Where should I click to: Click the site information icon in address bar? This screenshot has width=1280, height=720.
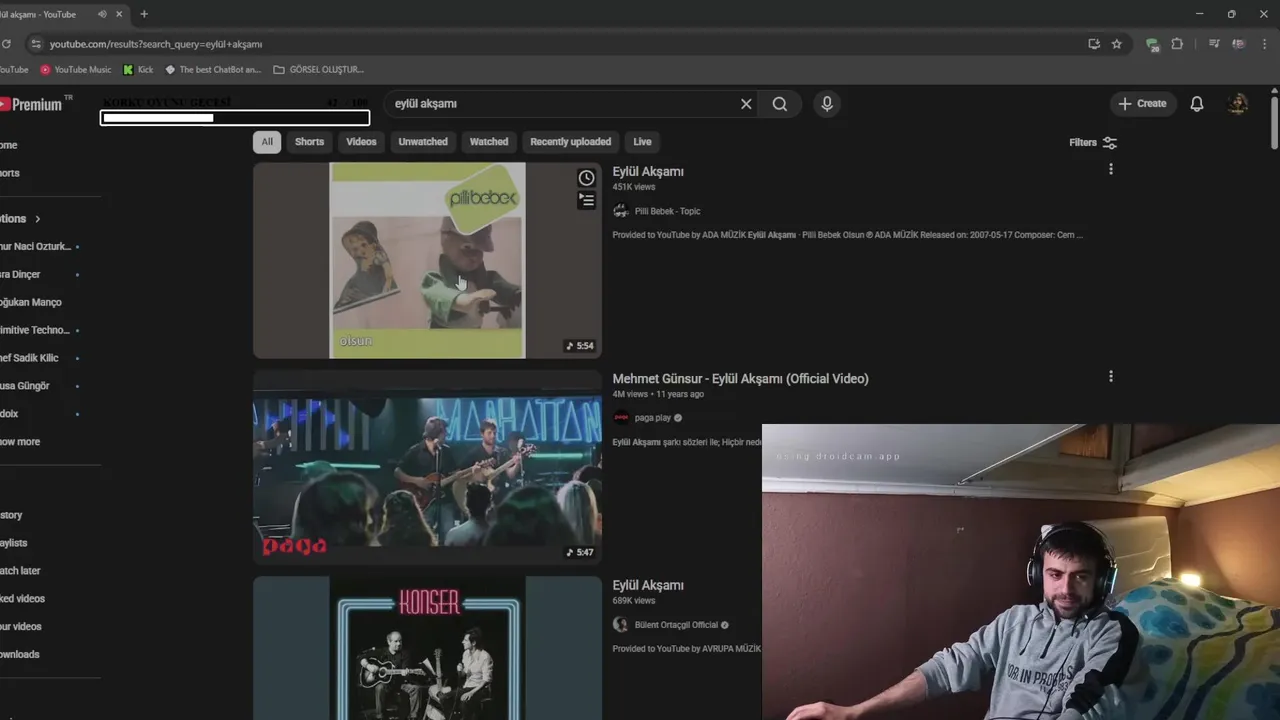coord(36,44)
